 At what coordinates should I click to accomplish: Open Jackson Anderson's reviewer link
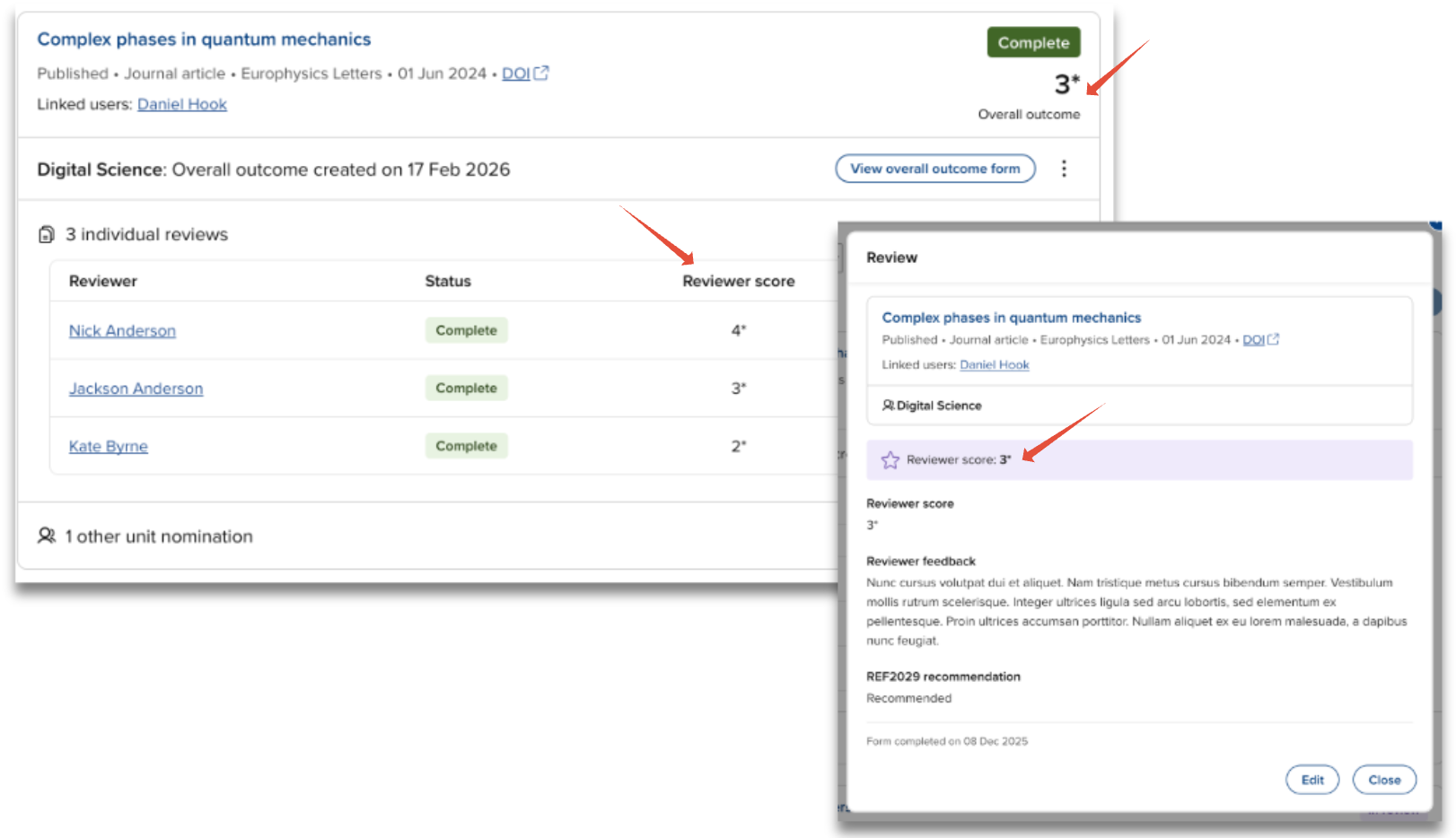point(136,388)
